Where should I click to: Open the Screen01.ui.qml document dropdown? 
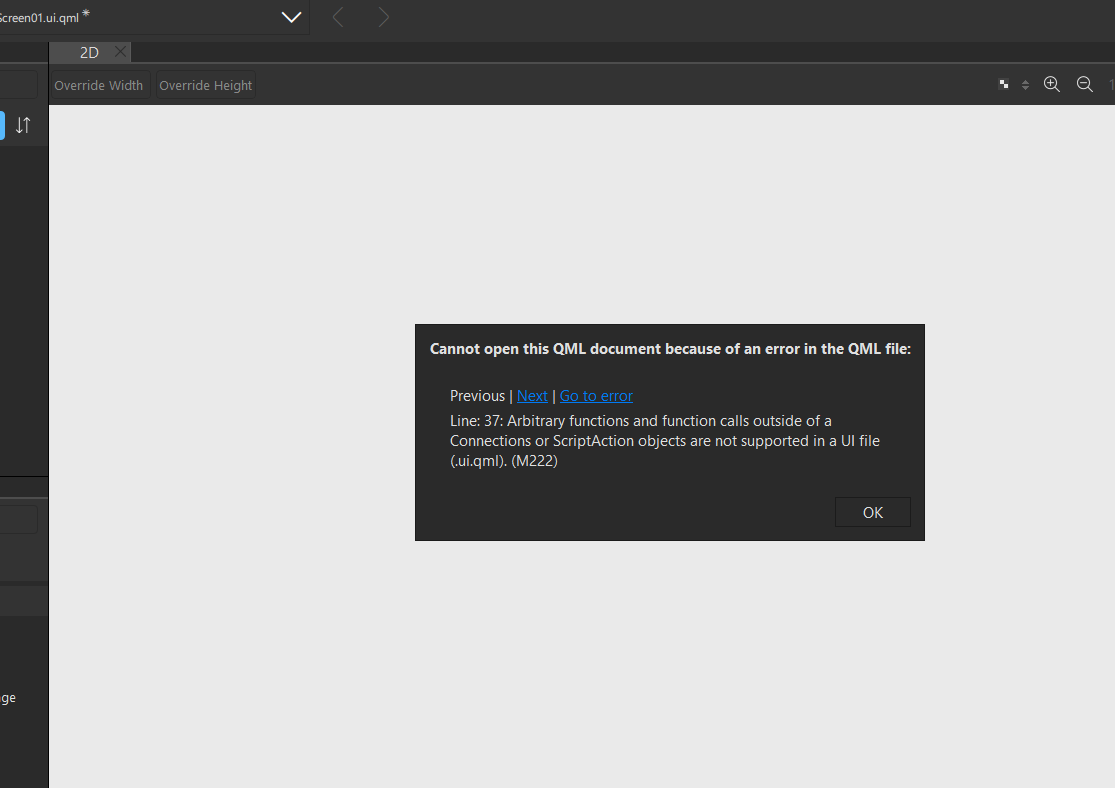291,17
